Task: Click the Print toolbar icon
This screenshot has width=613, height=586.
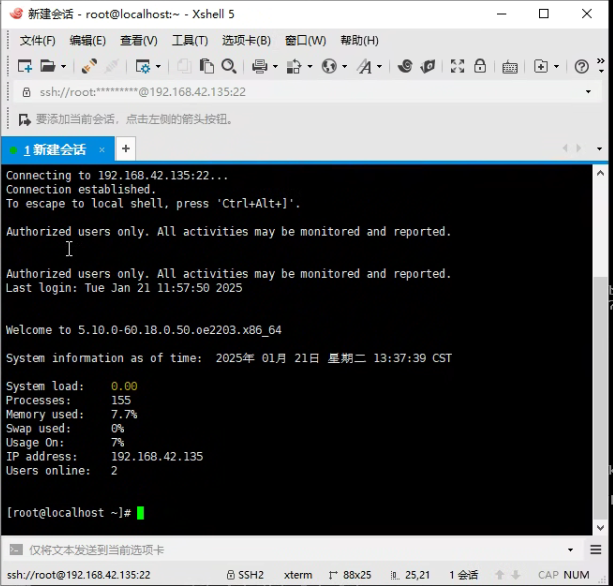Action: point(260,66)
